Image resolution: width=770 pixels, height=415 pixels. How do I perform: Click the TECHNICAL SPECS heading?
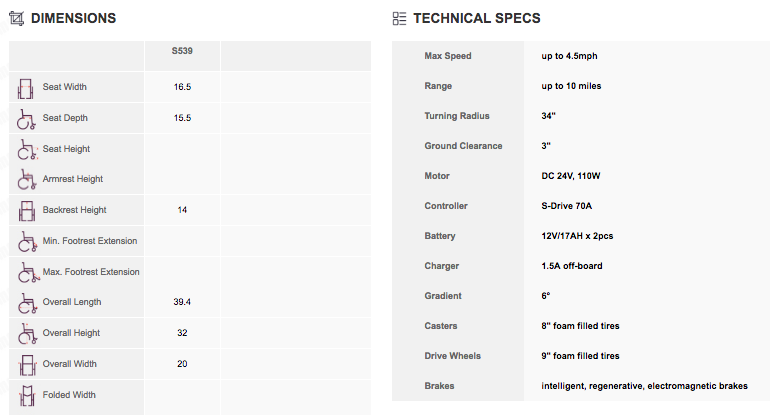[x=477, y=19]
